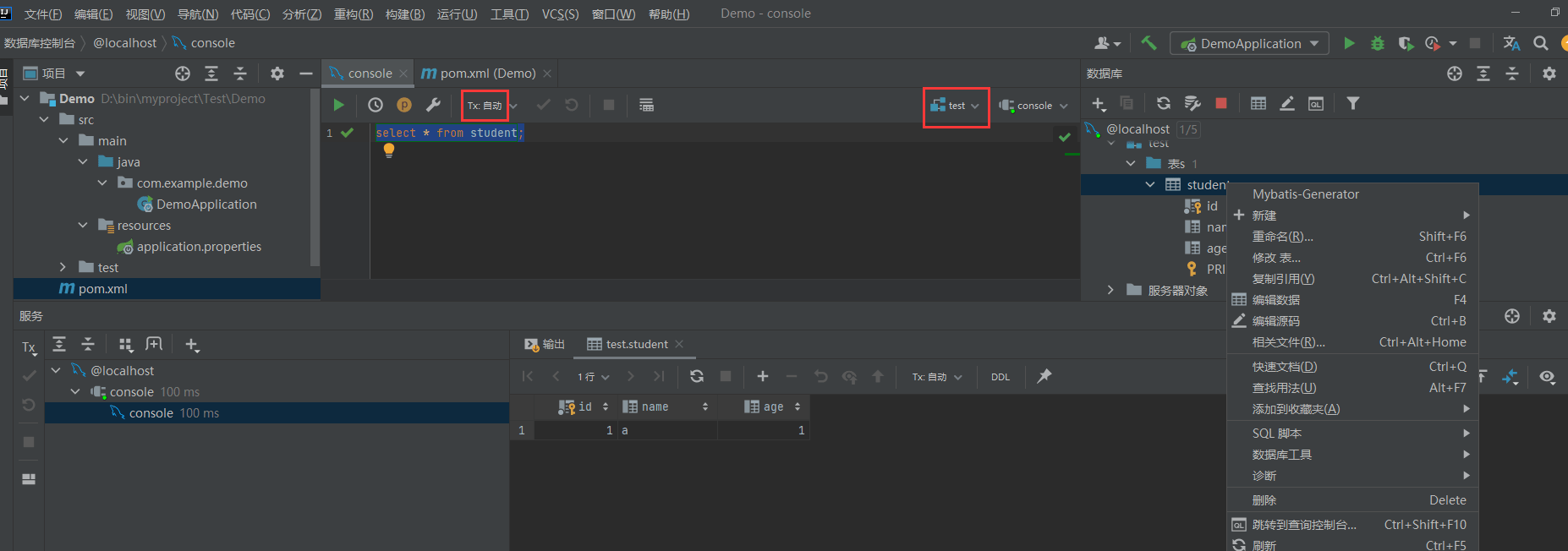Sort by the name column header
The image size is (1568, 551).
pos(666,406)
